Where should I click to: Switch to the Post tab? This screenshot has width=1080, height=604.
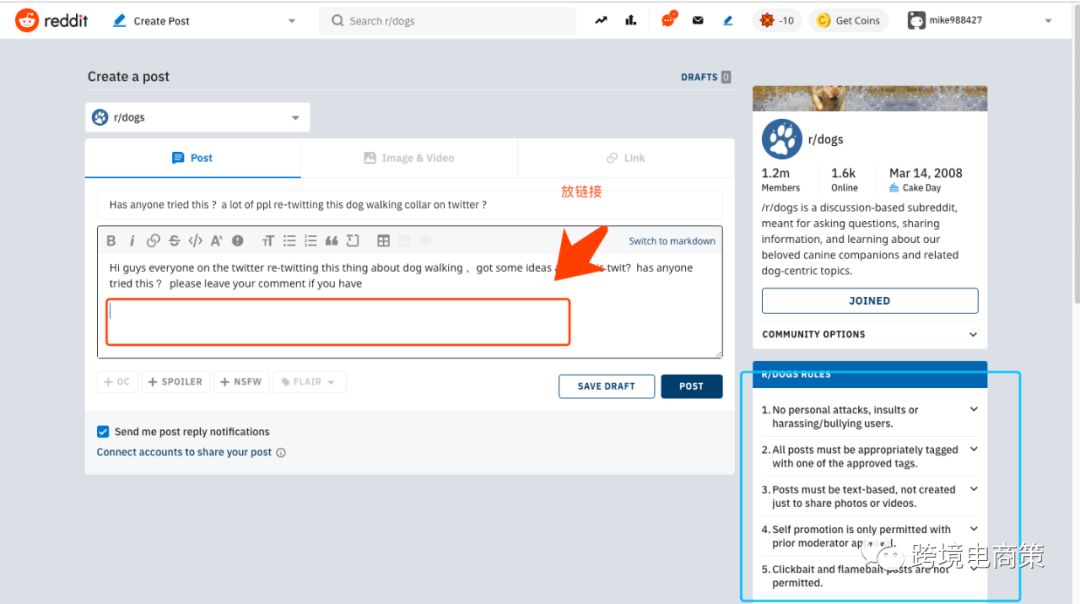193,158
